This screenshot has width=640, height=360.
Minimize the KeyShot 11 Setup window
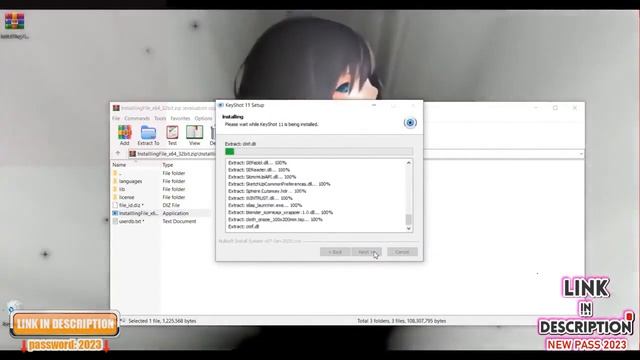[x=374, y=105]
